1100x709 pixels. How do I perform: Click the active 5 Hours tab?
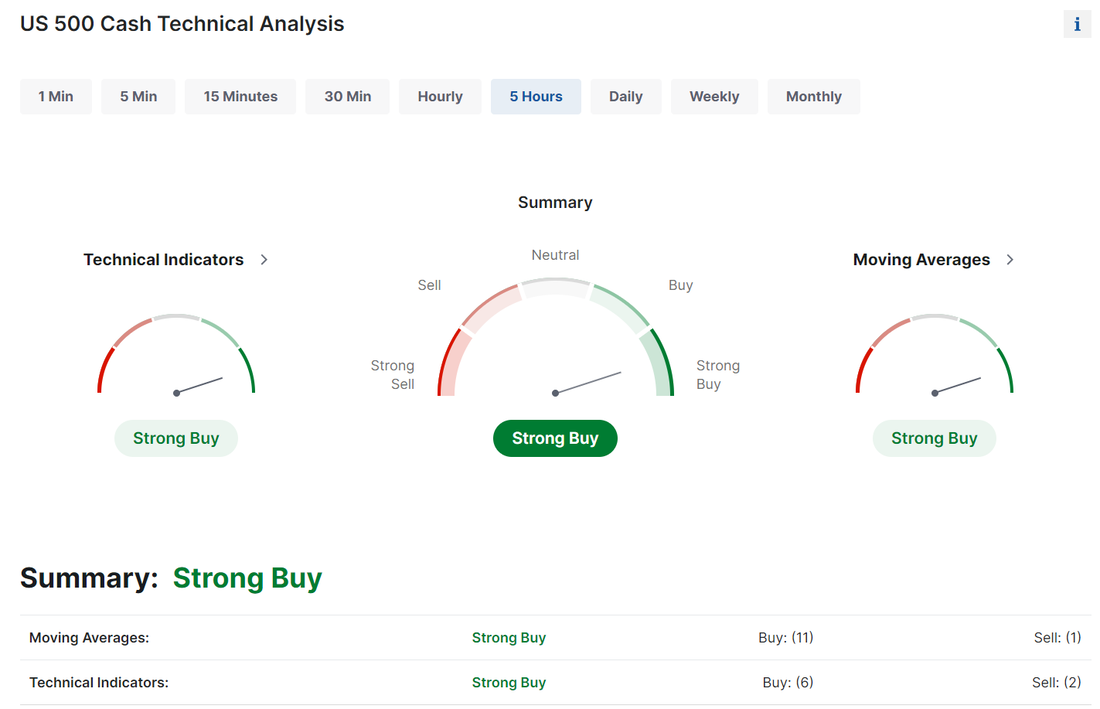point(536,97)
